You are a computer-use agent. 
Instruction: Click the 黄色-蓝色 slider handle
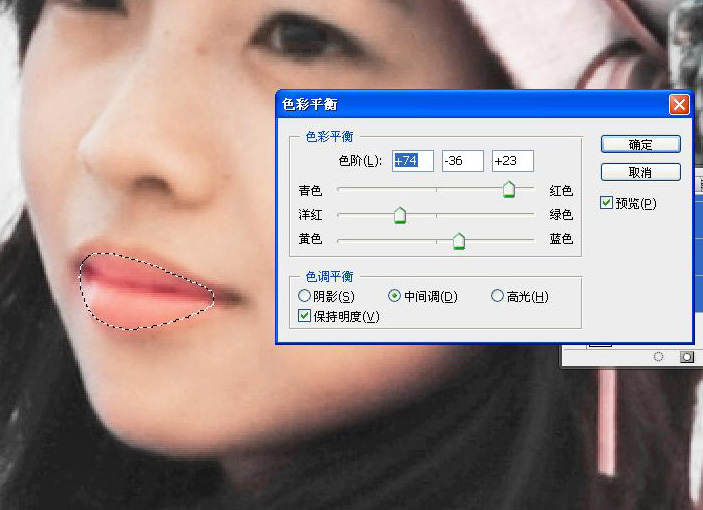(459, 241)
